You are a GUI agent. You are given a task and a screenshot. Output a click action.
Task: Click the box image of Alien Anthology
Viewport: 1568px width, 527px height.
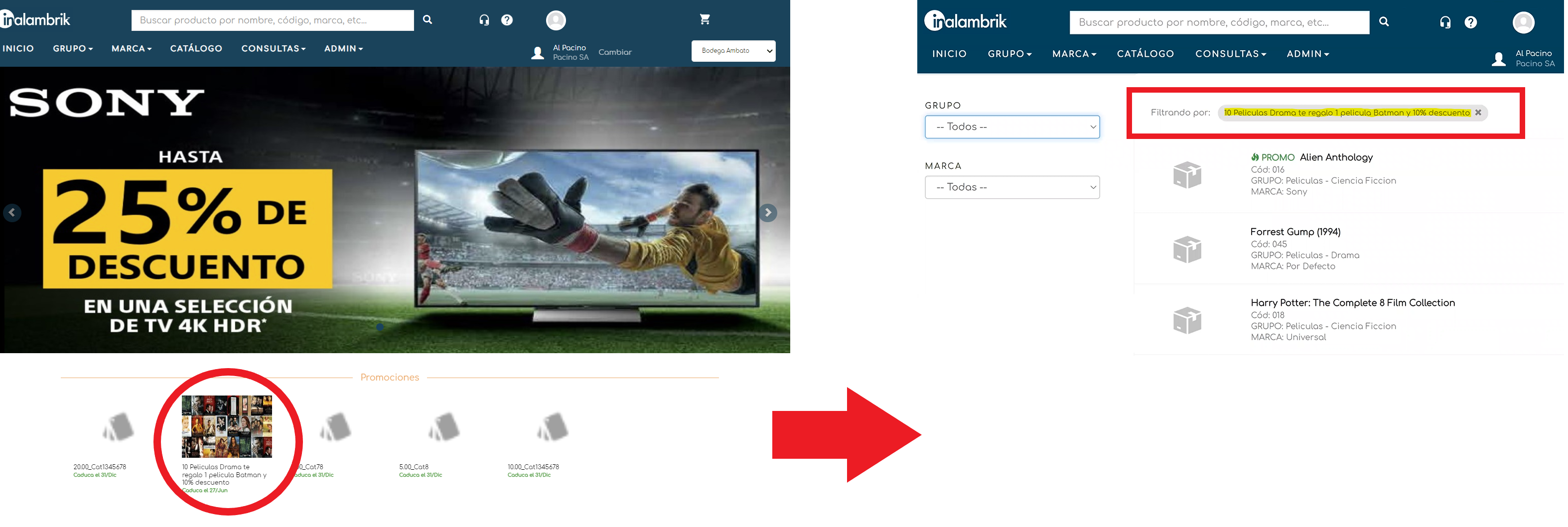[1187, 175]
